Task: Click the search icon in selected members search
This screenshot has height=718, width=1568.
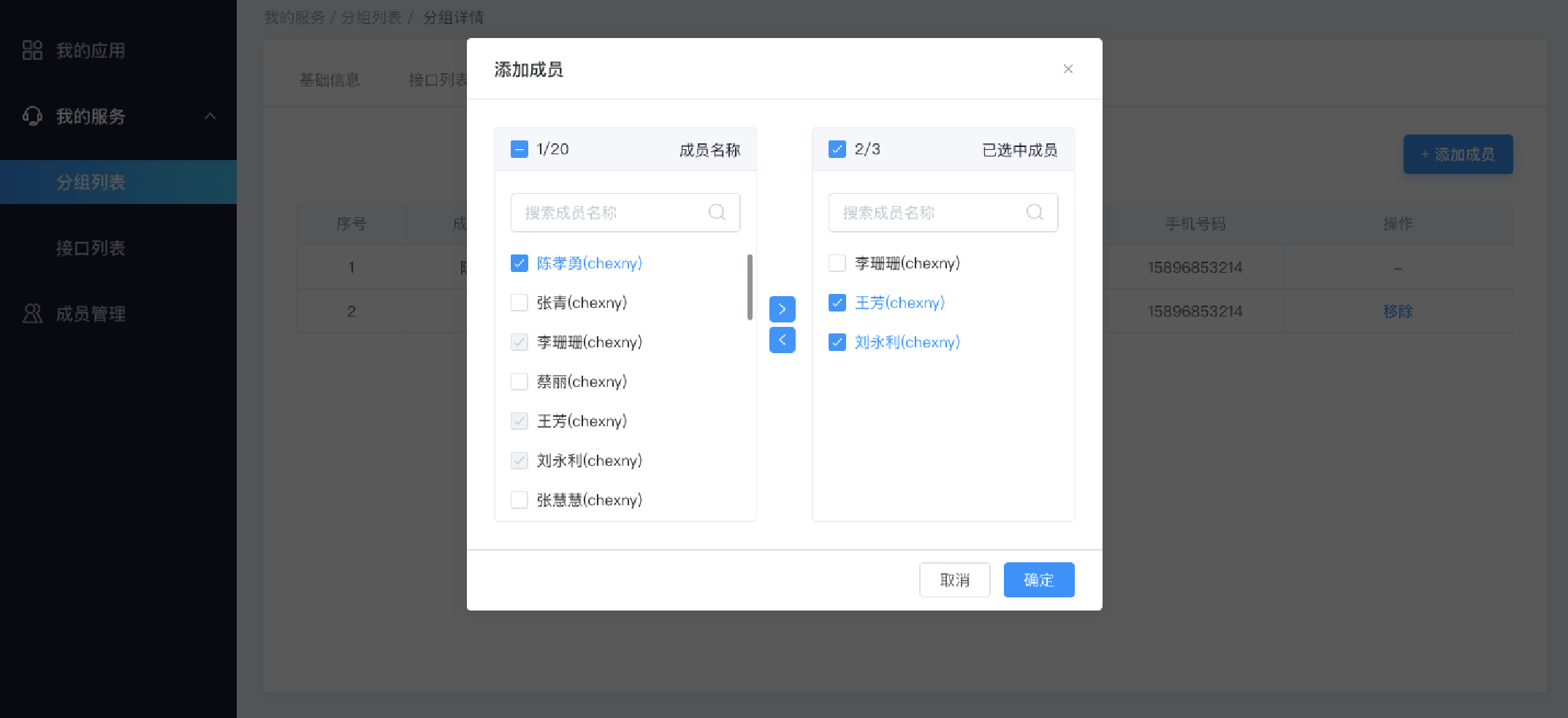Action: pyautogui.click(x=1035, y=212)
